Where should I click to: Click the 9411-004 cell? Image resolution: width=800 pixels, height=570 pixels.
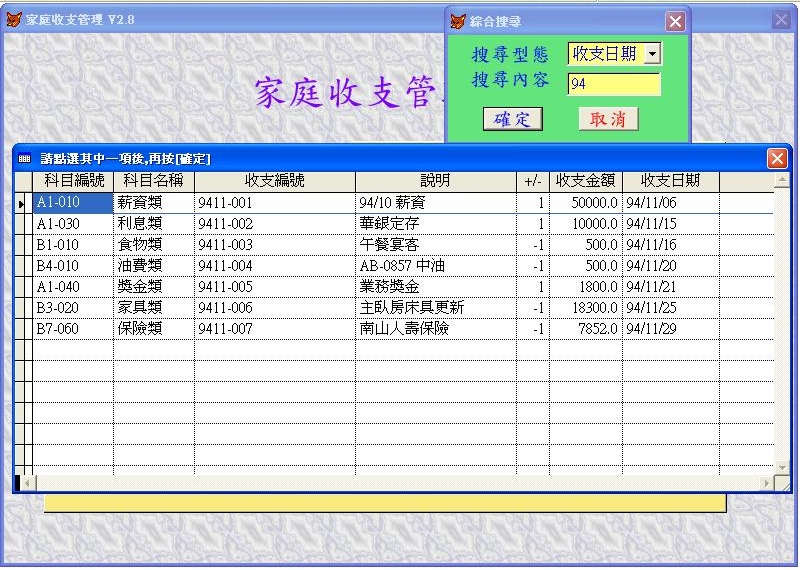click(x=274, y=266)
